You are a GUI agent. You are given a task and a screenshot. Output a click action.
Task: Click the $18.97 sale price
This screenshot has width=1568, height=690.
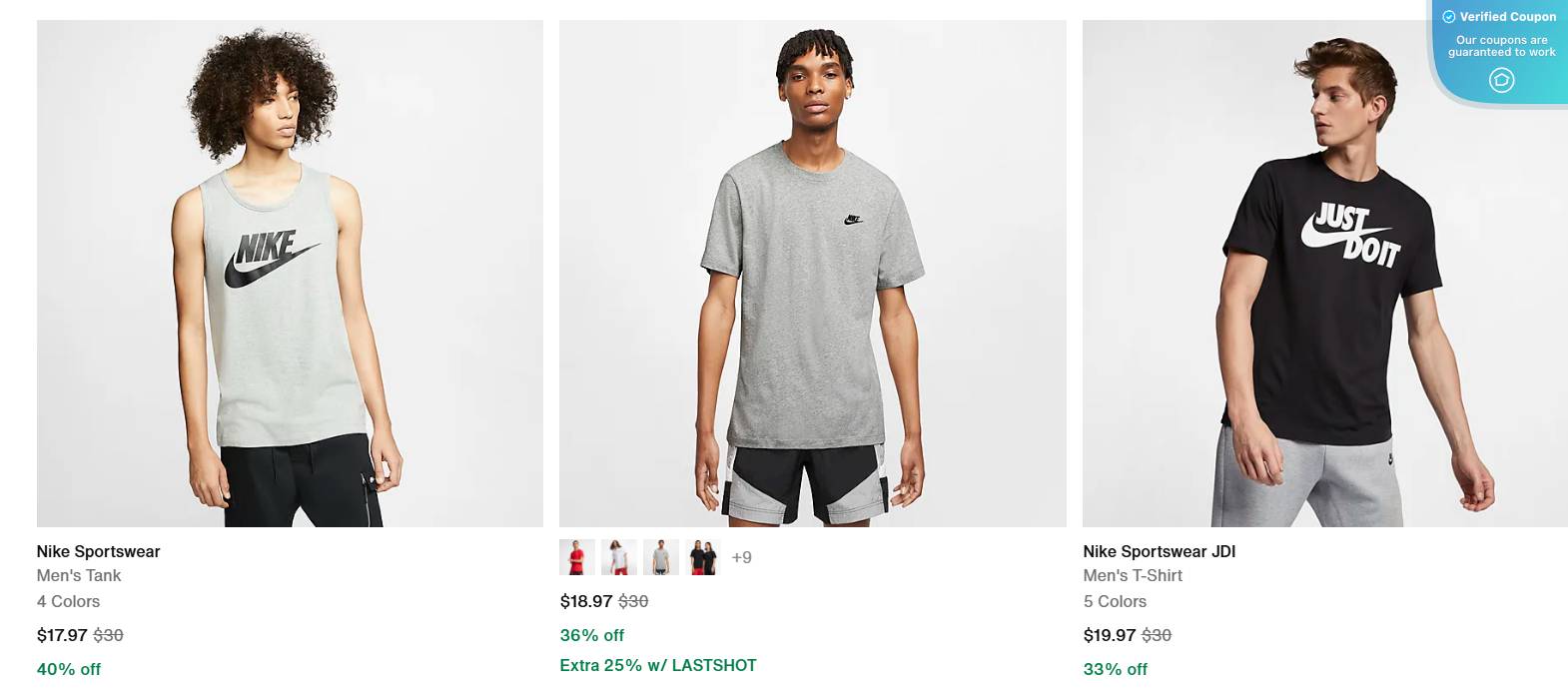(x=584, y=601)
